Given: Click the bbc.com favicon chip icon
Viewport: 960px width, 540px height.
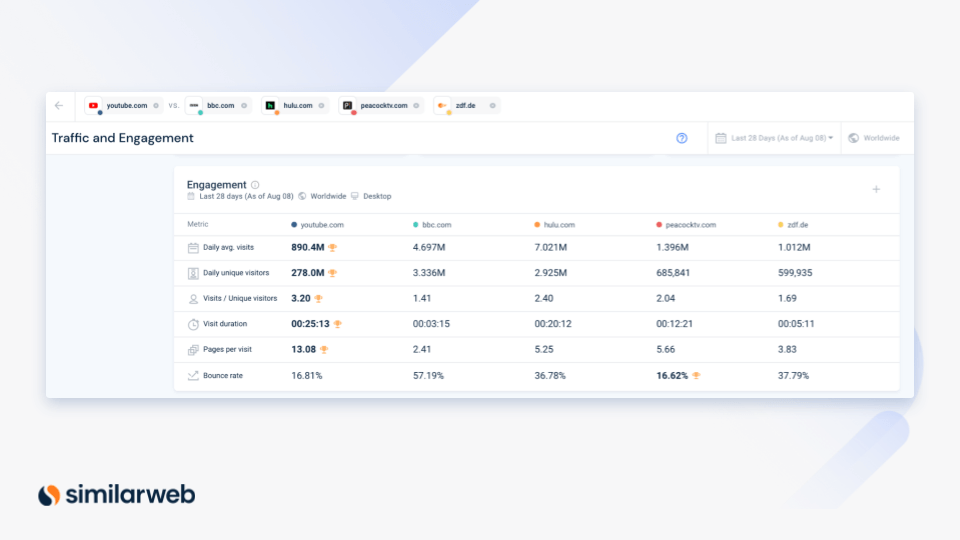Looking at the screenshot, I should coord(194,105).
